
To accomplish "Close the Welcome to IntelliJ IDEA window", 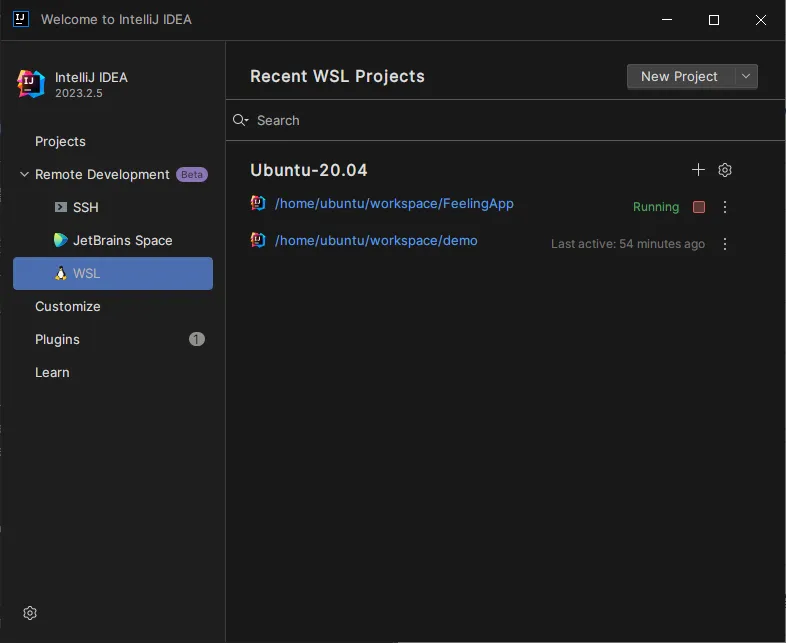I will tap(760, 20).
